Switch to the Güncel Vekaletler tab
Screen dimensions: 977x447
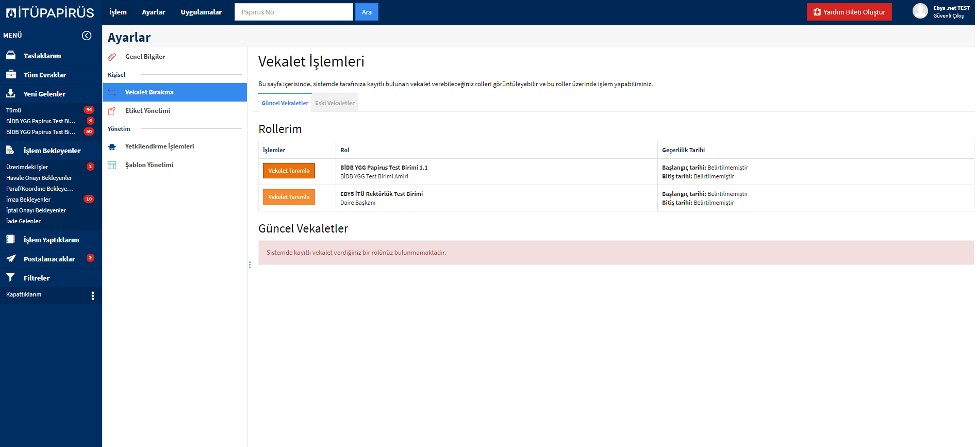285,103
